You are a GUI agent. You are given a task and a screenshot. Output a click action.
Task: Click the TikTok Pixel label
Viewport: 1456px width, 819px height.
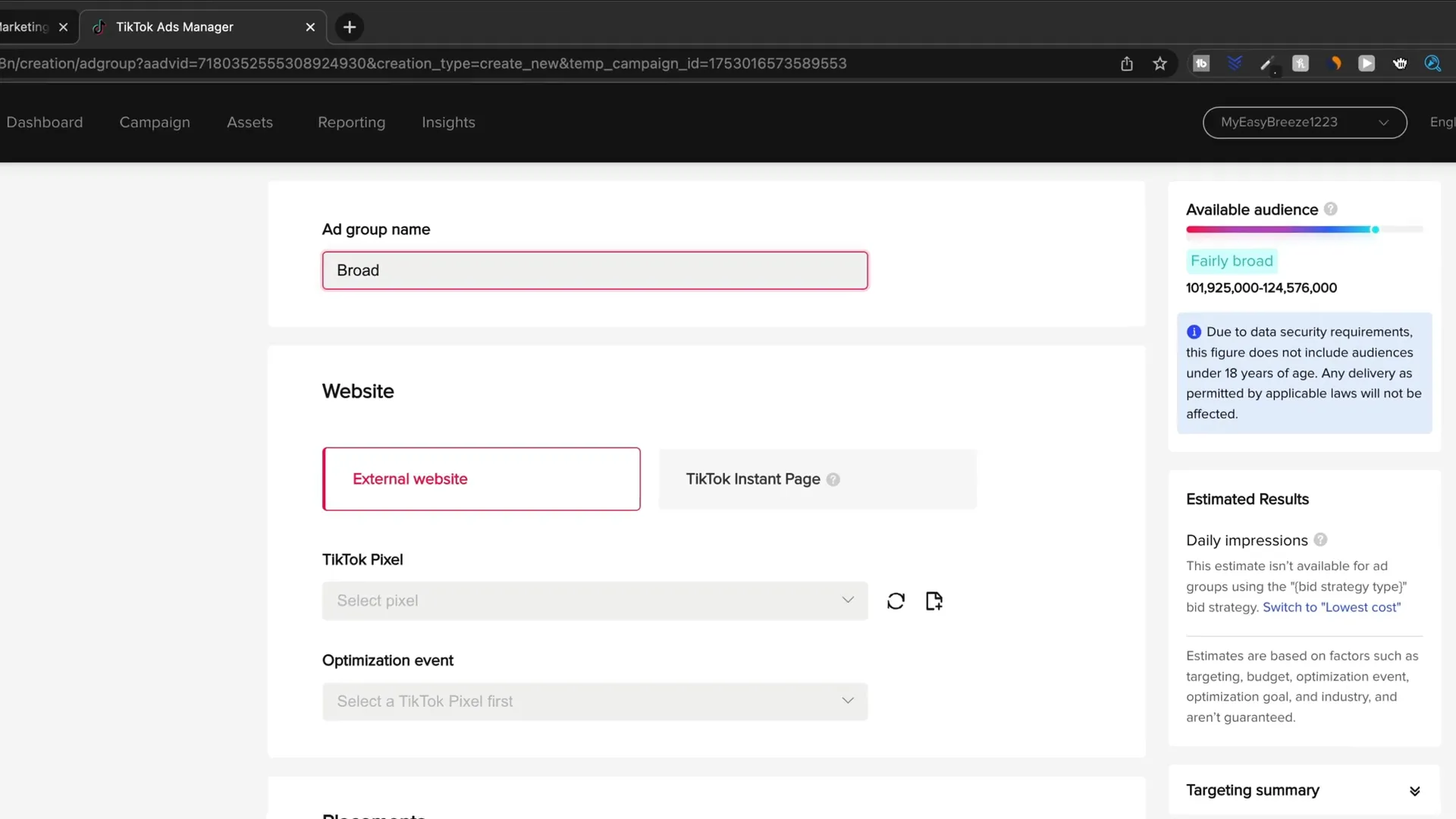[x=362, y=560]
